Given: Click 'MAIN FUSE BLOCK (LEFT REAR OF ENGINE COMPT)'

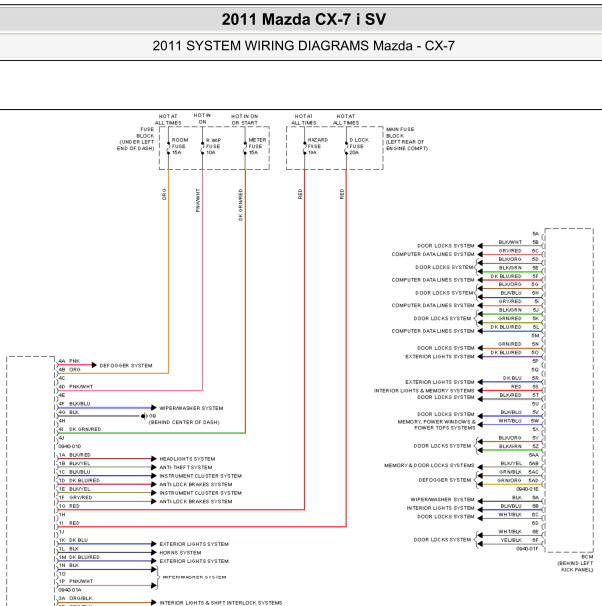Looking at the screenshot, I should pos(407,139).
